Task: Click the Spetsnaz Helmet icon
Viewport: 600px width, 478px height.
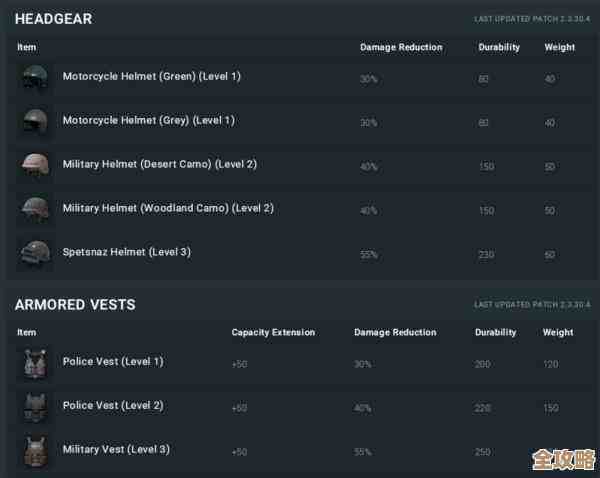Action: coord(34,254)
